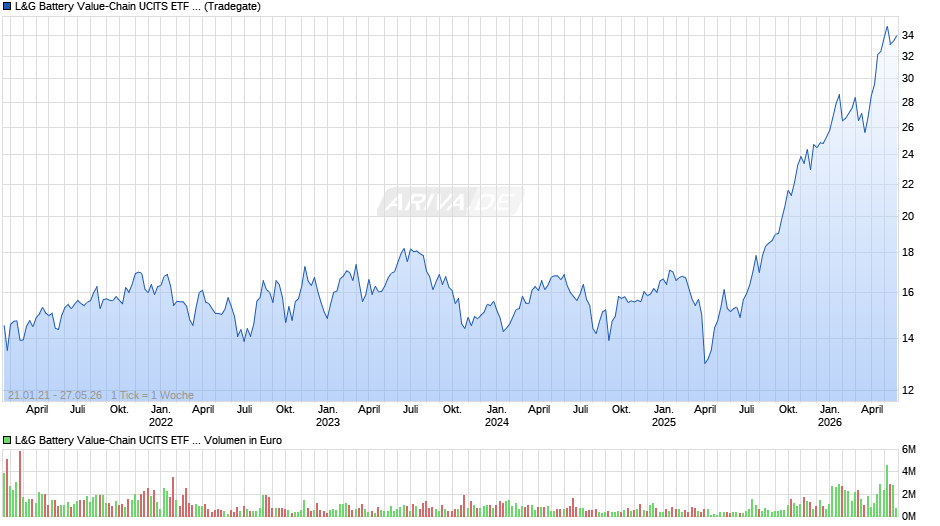Click the date range text '21.01.21 - 27.05.26'
This screenshot has width=940, height=526.
click(55, 395)
